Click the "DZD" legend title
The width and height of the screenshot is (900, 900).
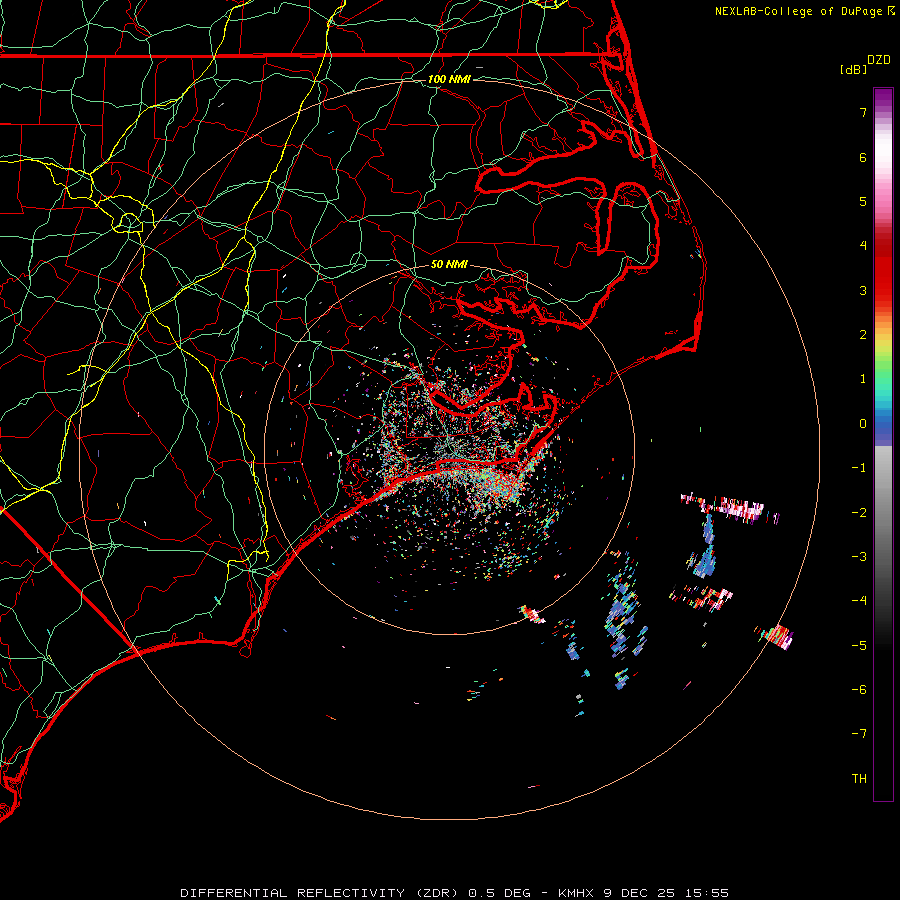pos(879,60)
